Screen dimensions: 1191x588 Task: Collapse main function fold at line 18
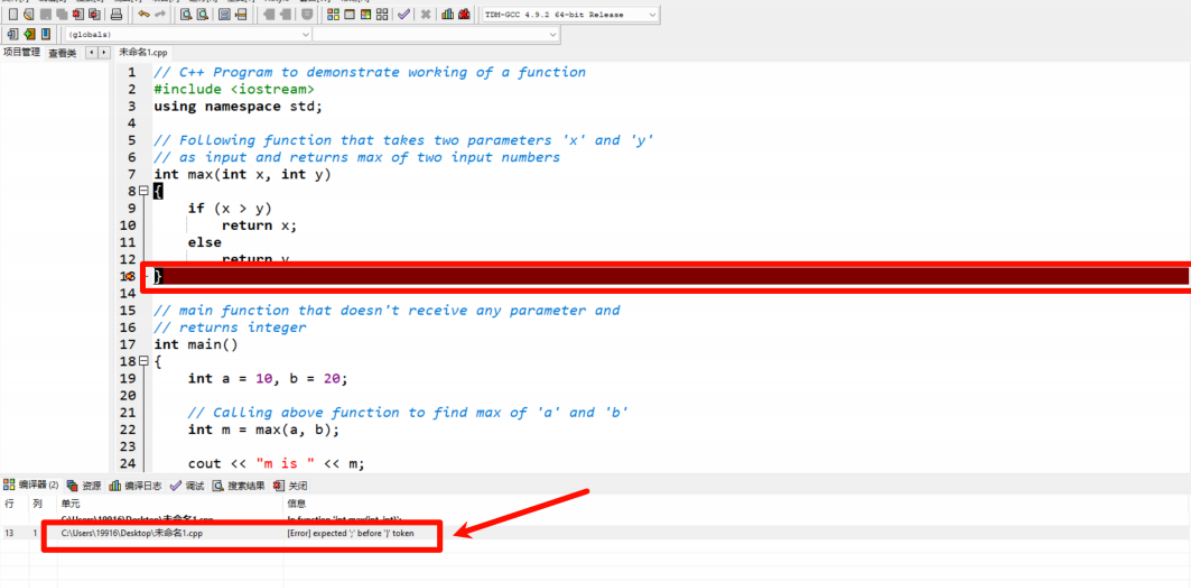pyautogui.click(x=144, y=361)
